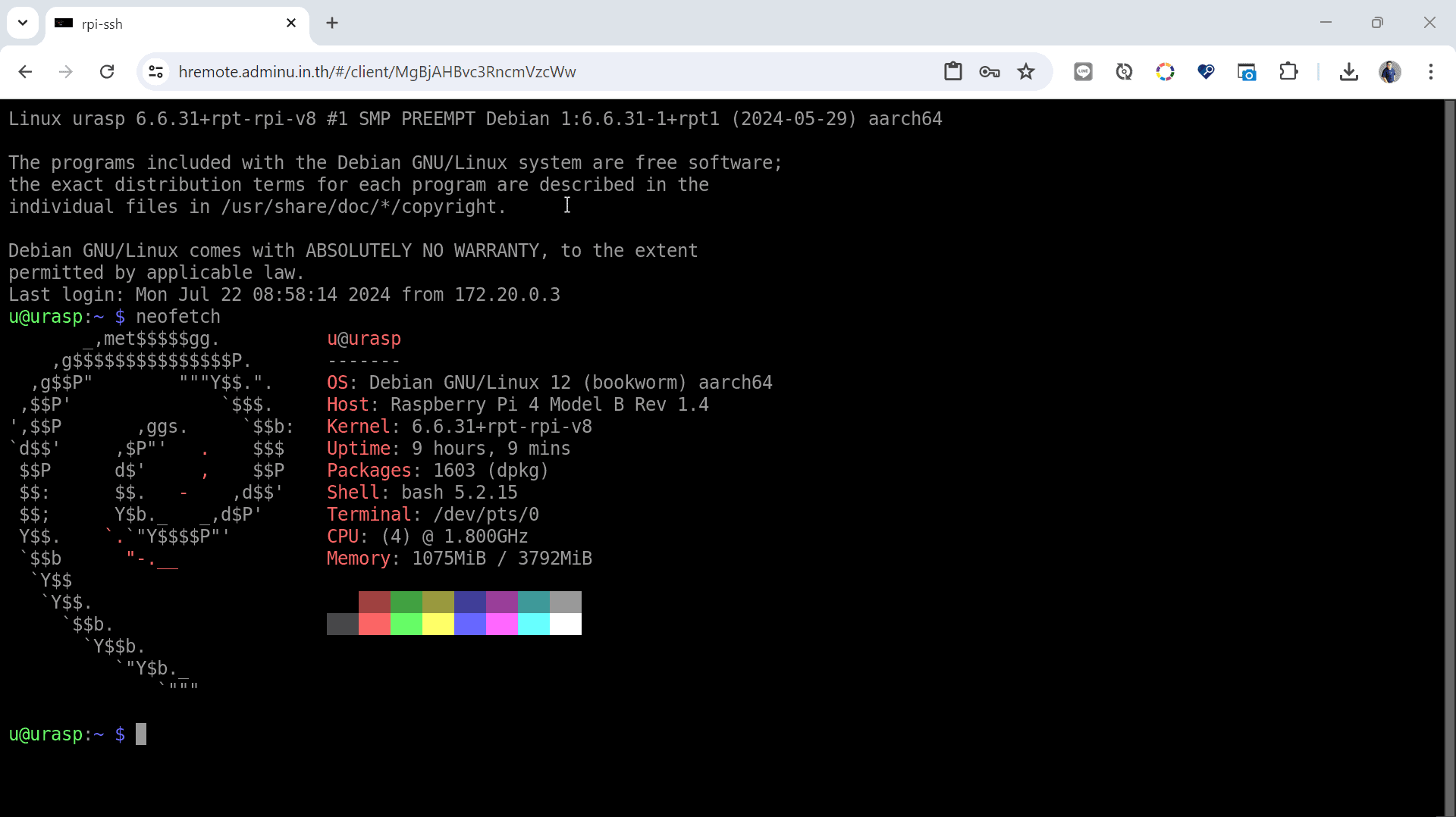Click the browser profile avatar
Screen dimensions: 1456x817
pyautogui.click(x=1391, y=72)
